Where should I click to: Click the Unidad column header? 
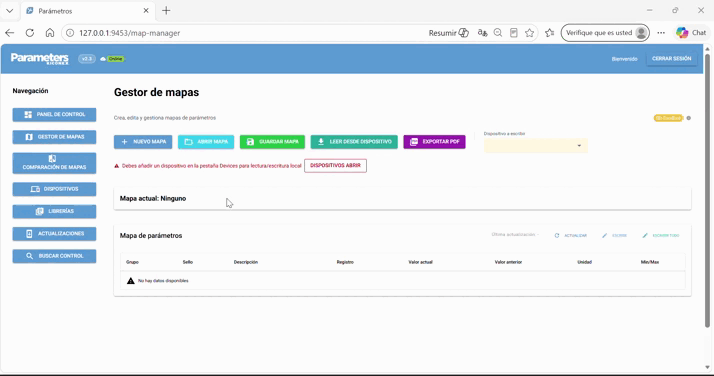pos(584,262)
